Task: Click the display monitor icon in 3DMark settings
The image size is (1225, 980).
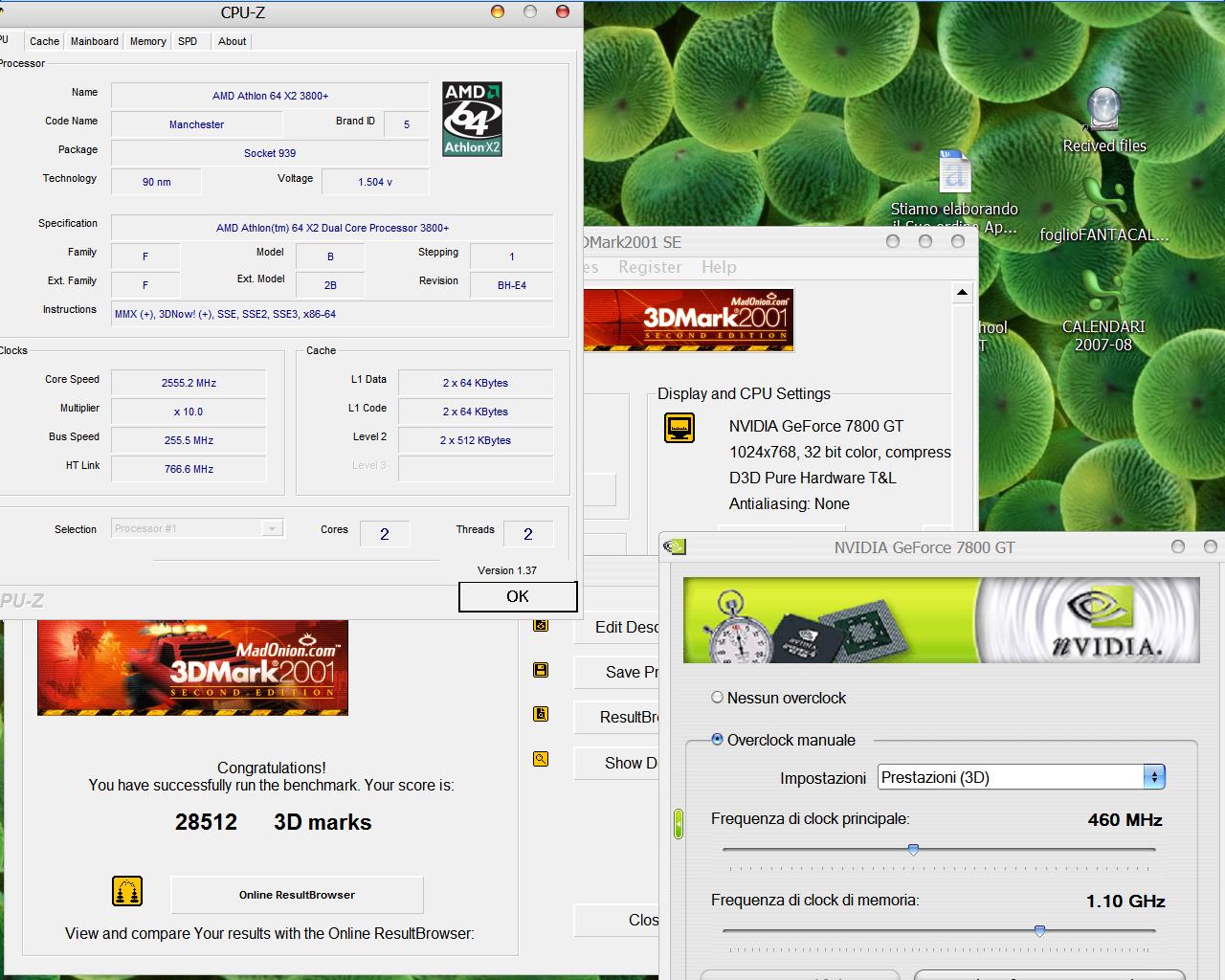Action: coord(679,427)
